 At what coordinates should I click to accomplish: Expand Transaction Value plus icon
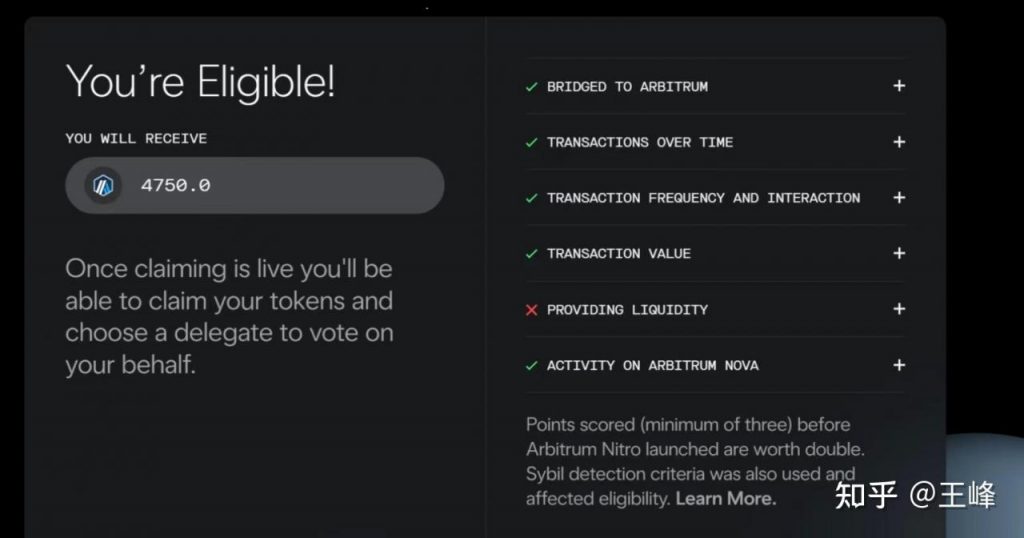click(x=899, y=253)
